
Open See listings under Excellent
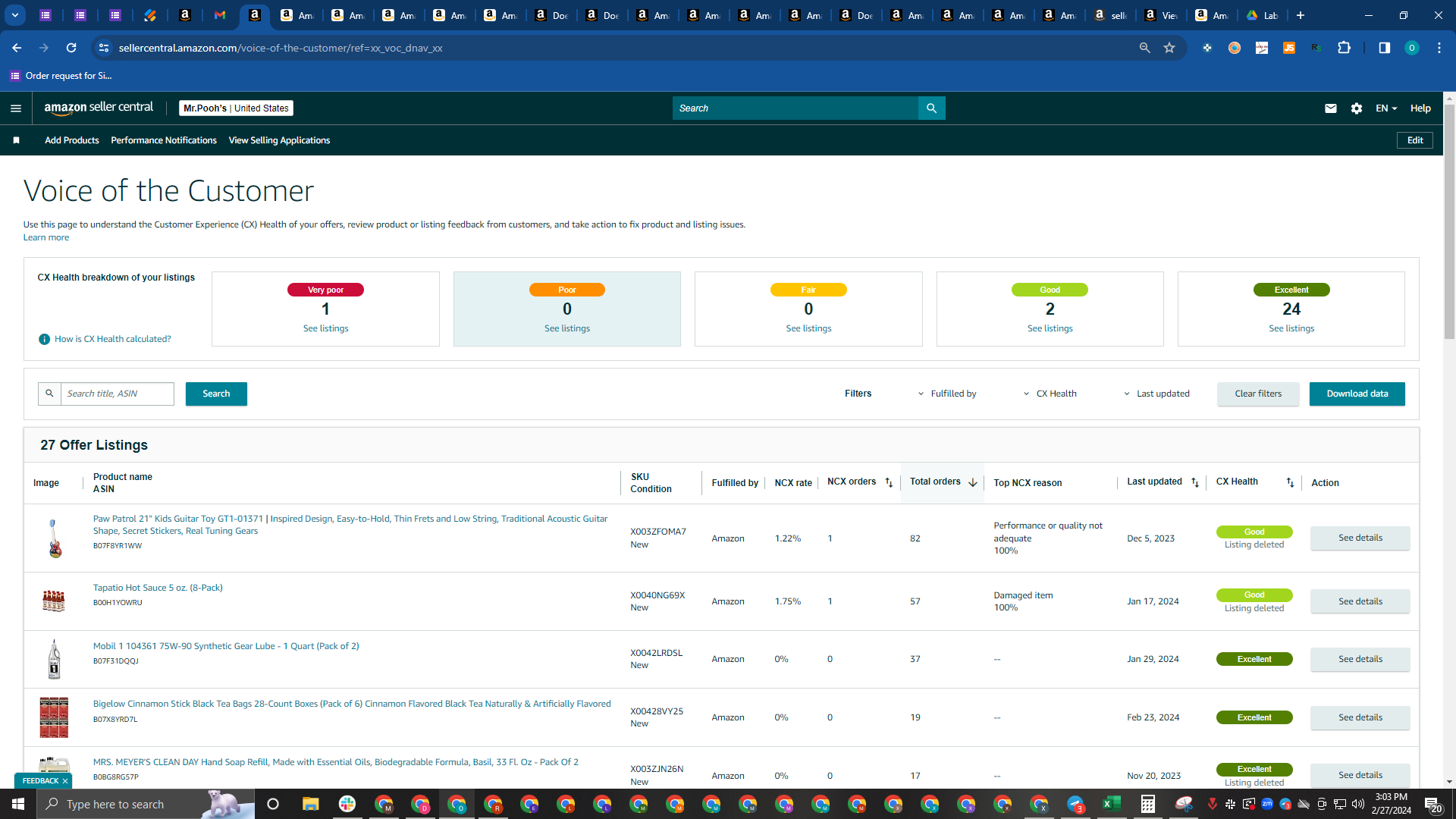(x=1291, y=328)
